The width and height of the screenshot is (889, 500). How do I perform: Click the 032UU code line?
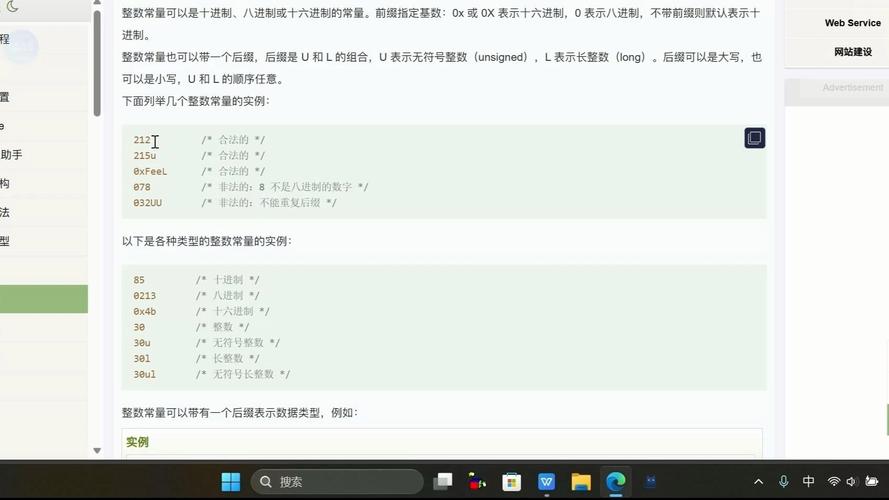point(147,203)
